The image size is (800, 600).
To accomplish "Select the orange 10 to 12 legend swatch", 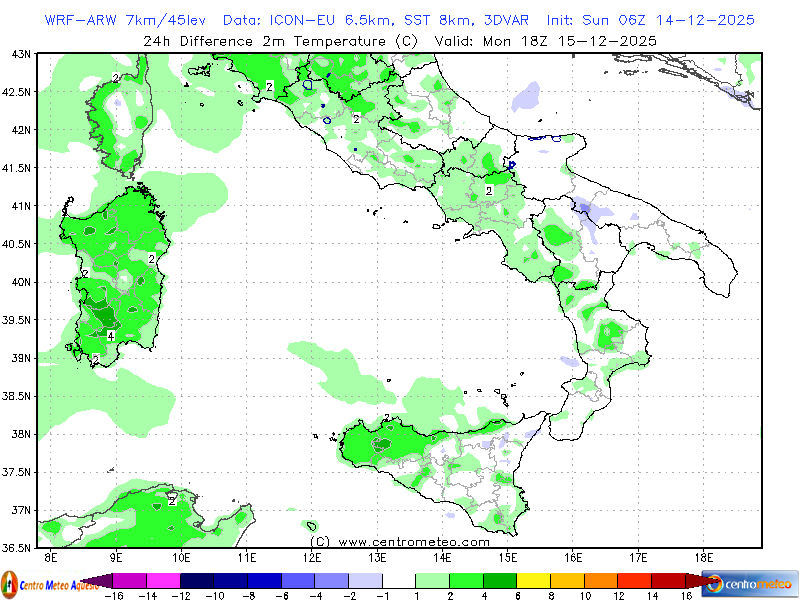I will pos(602,581).
